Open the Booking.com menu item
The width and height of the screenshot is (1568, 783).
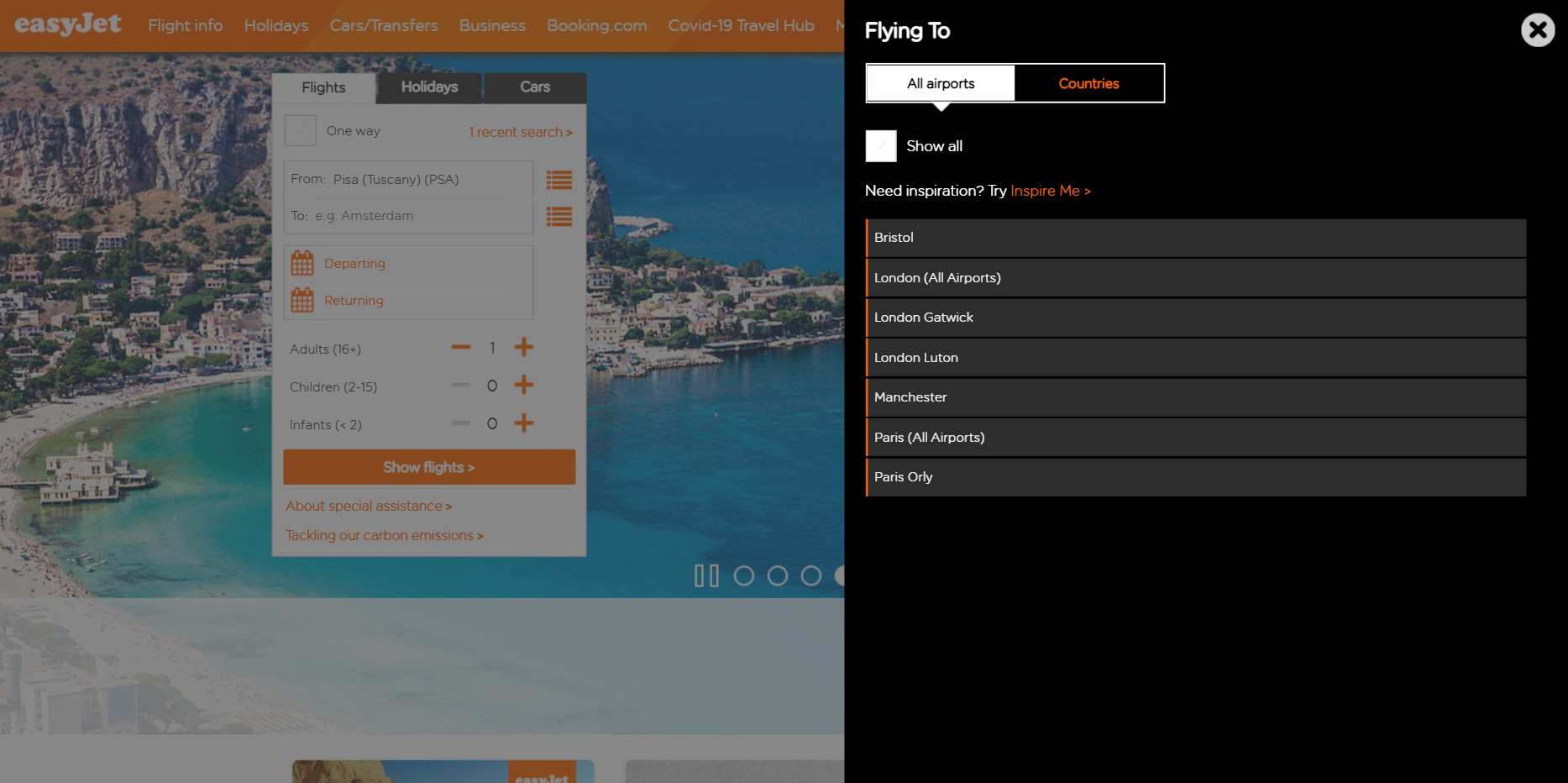point(597,25)
